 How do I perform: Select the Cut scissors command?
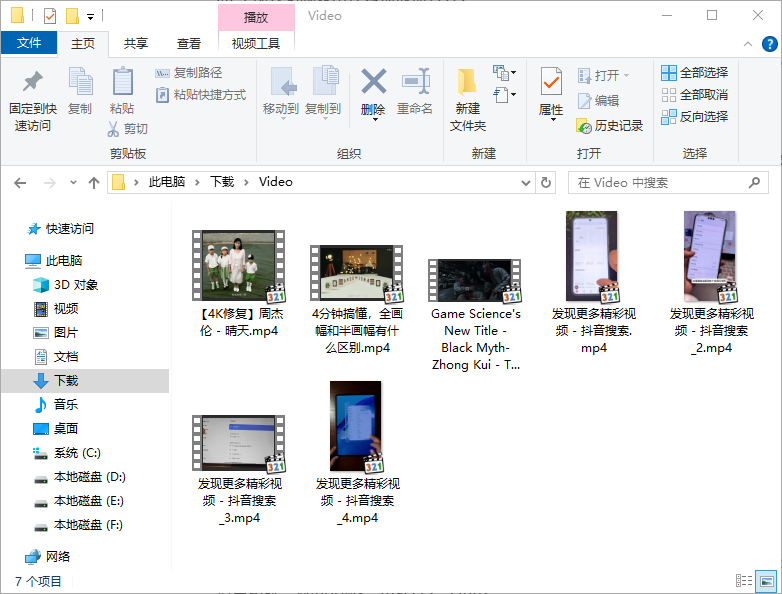(x=128, y=129)
